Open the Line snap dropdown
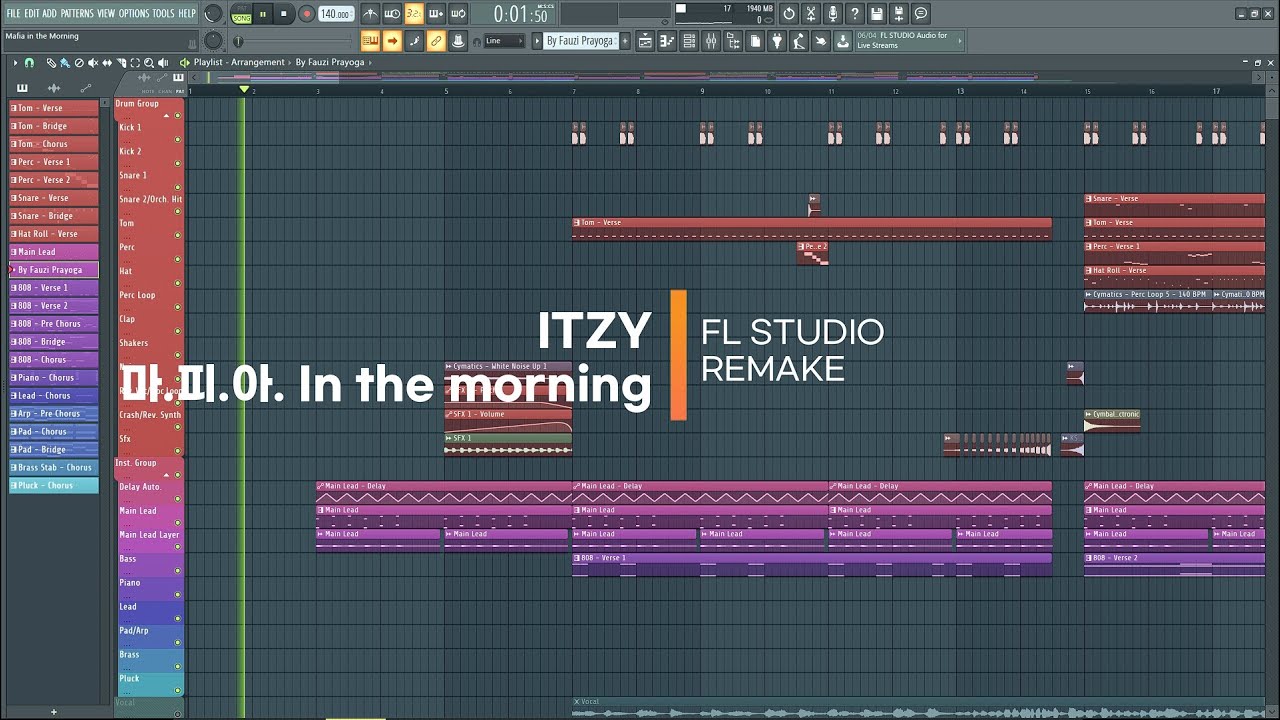The height and width of the screenshot is (720, 1280). click(504, 41)
